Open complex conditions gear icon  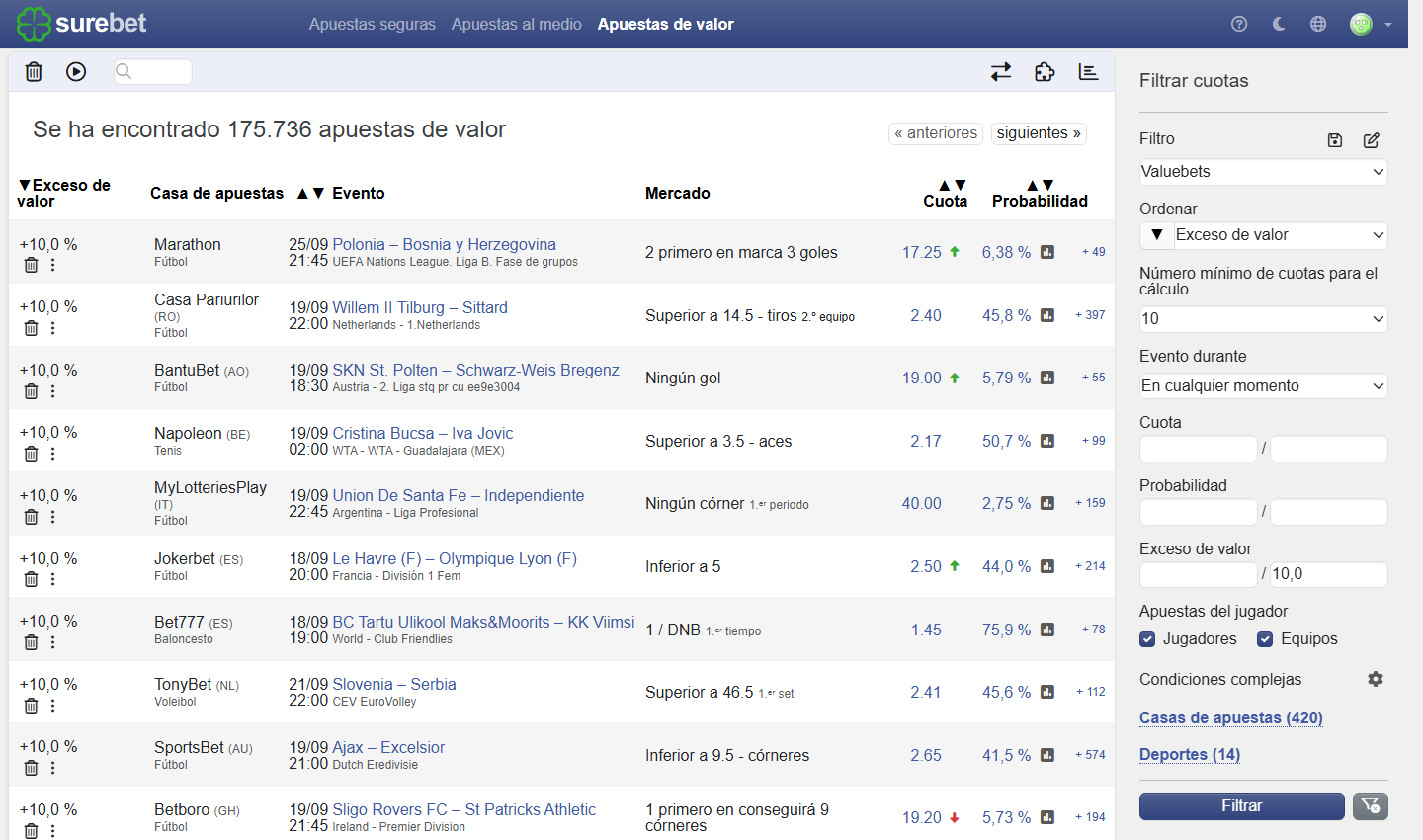pos(1376,679)
